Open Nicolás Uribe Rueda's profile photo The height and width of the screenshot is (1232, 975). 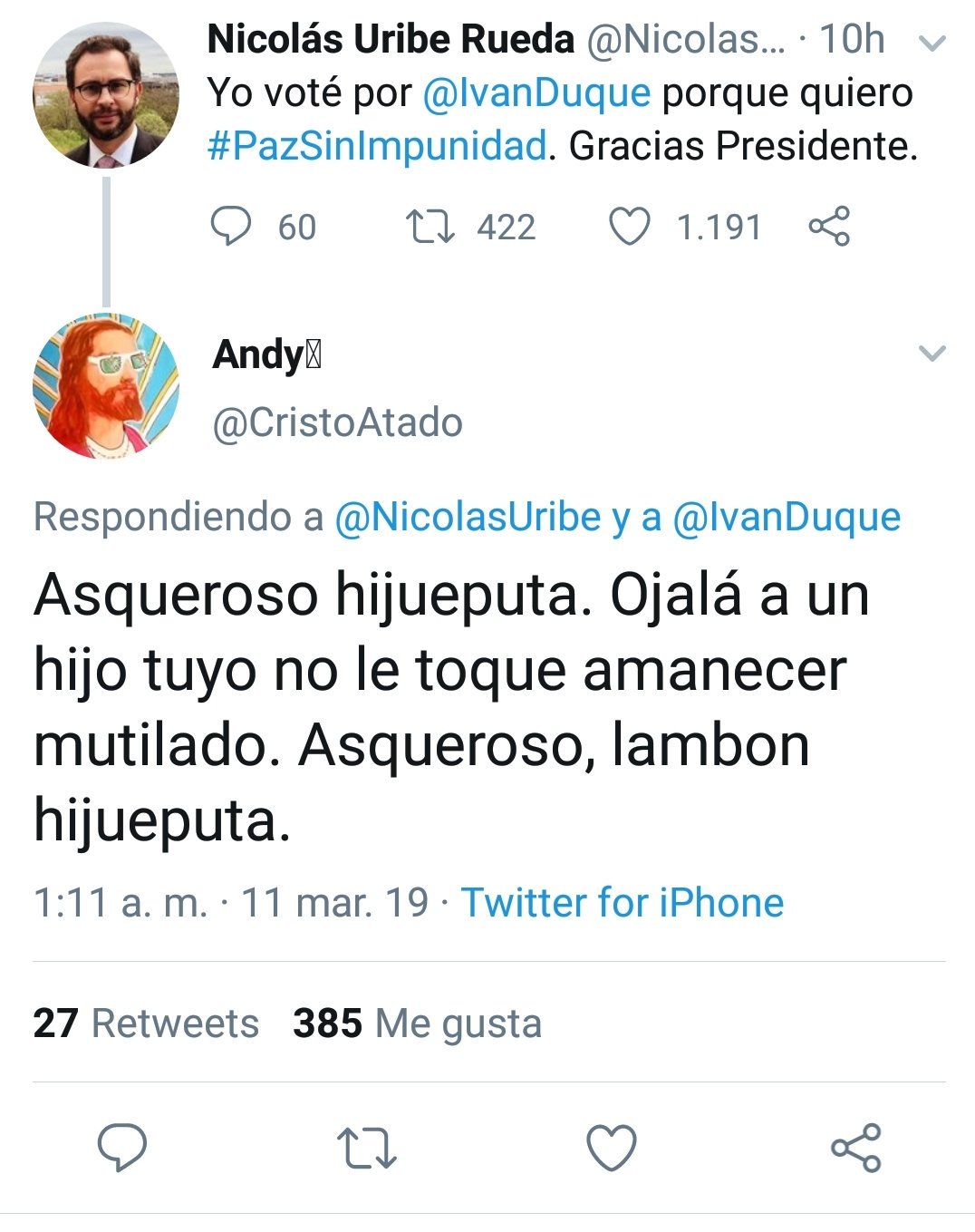click(106, 95)
